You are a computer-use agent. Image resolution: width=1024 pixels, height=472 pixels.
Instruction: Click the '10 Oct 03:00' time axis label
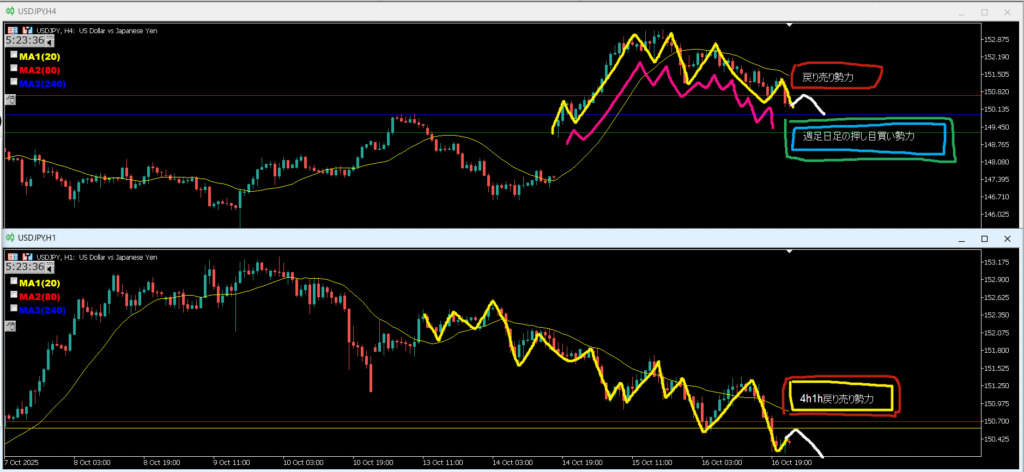304,462
